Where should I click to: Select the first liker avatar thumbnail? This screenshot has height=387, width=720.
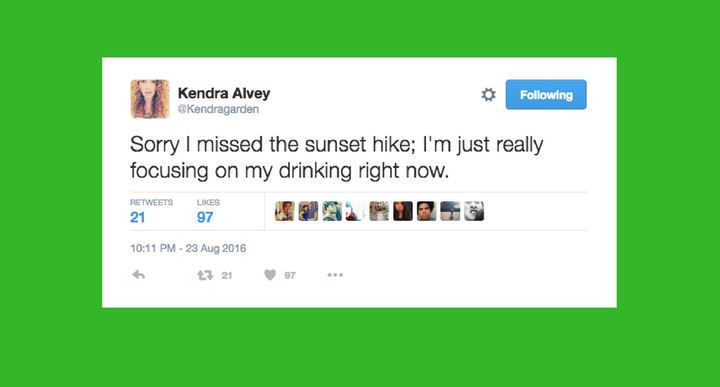click(285, 211)
